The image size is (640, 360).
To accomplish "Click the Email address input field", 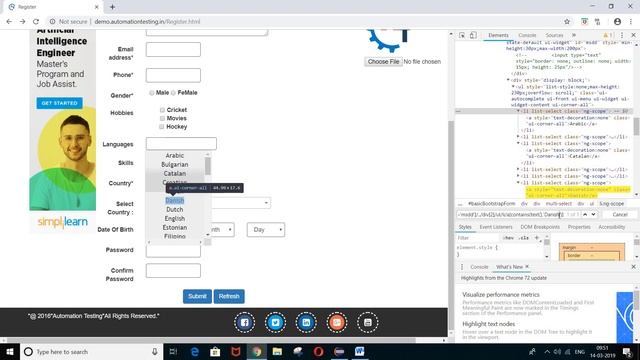I will coord(173,49).
